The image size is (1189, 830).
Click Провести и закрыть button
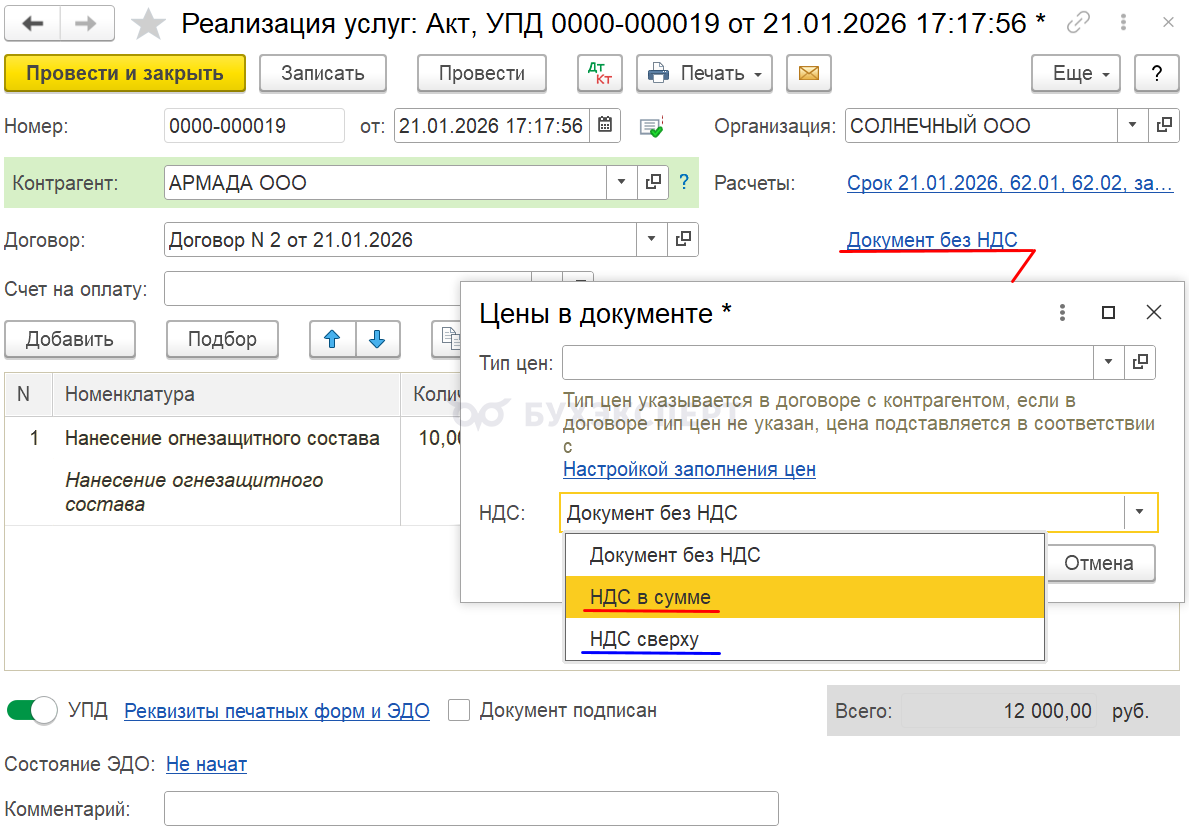(x=125, y=74)
